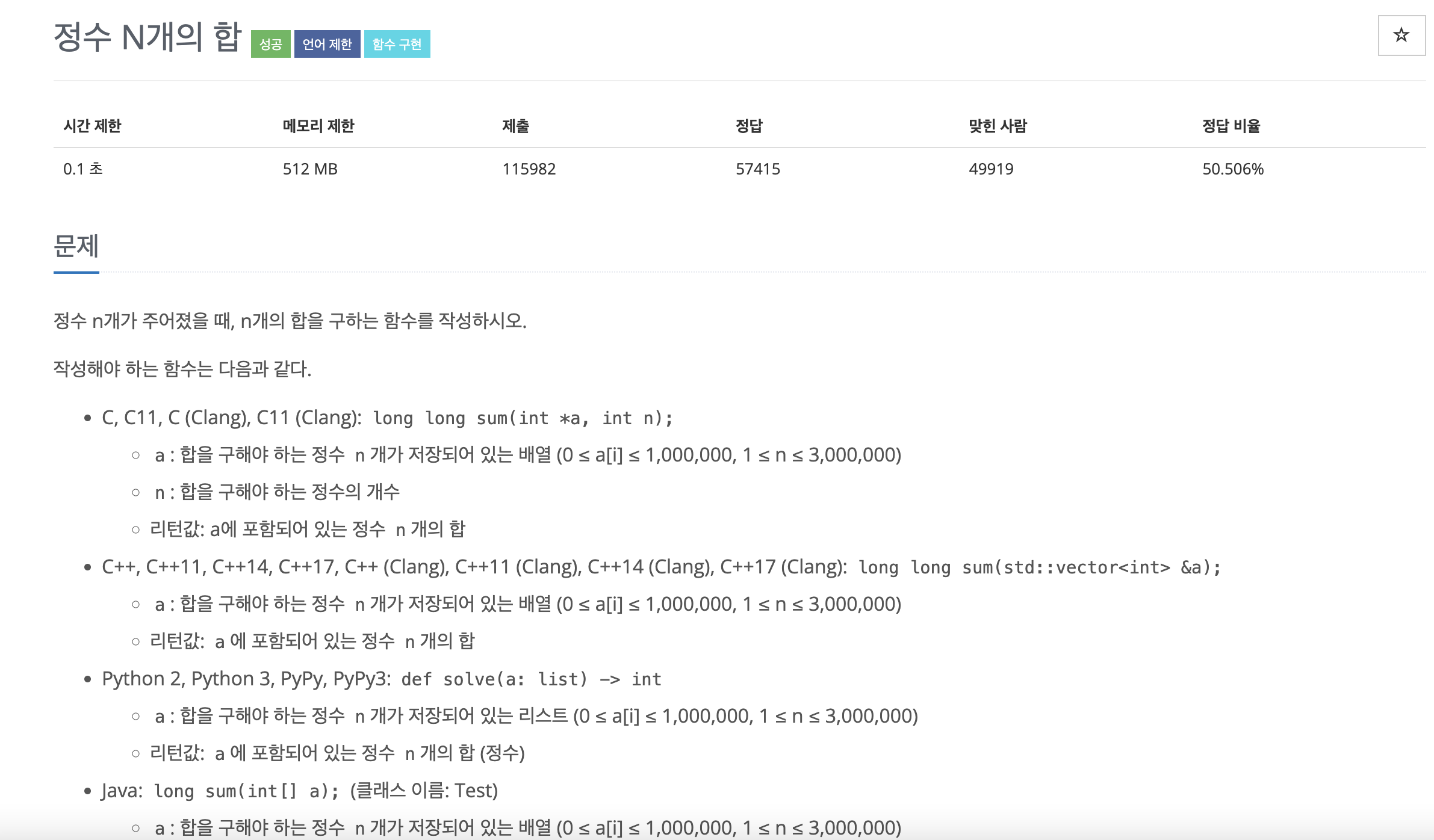Click the cyan 함수 구현 badge
This screenshot has height=840, width=1434.
tap(397, 44)
